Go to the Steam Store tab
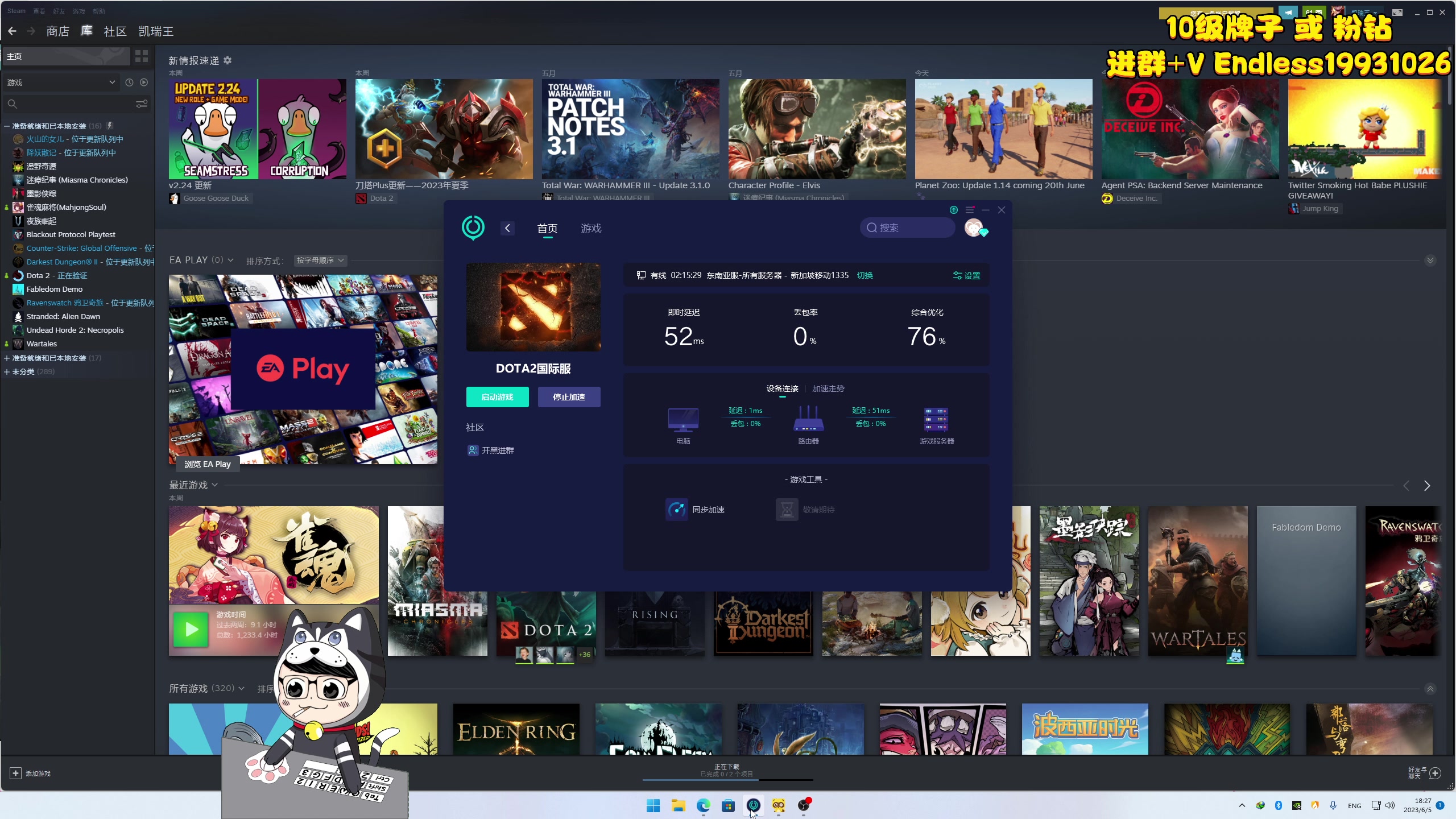1456x819 pixels. point(57,31)
